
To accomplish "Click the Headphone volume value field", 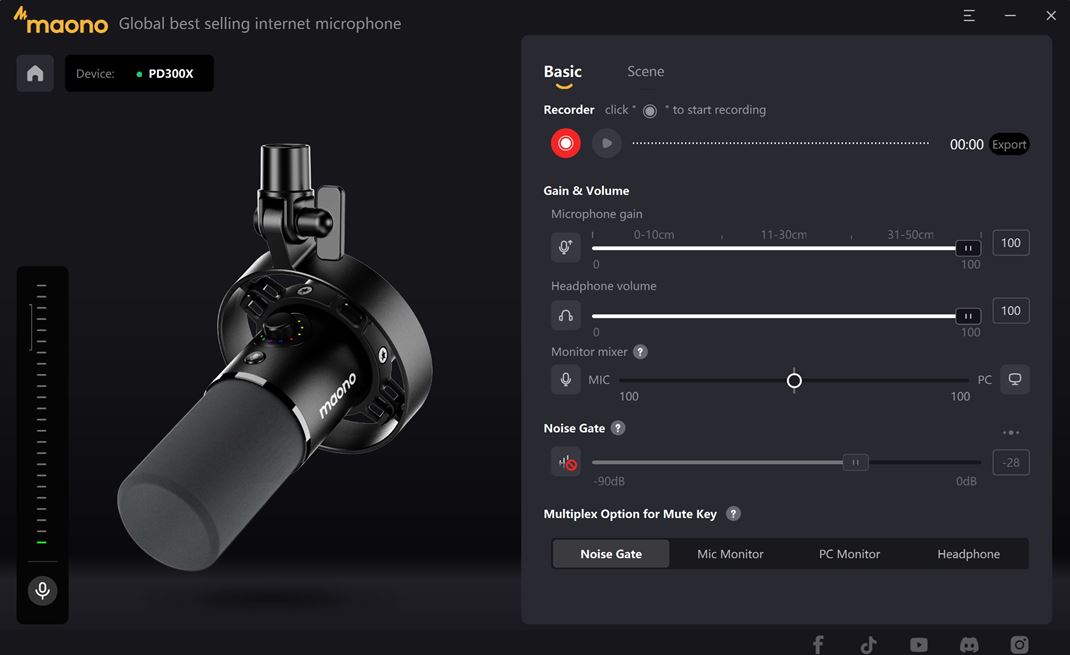I will tap(1011, 311).
